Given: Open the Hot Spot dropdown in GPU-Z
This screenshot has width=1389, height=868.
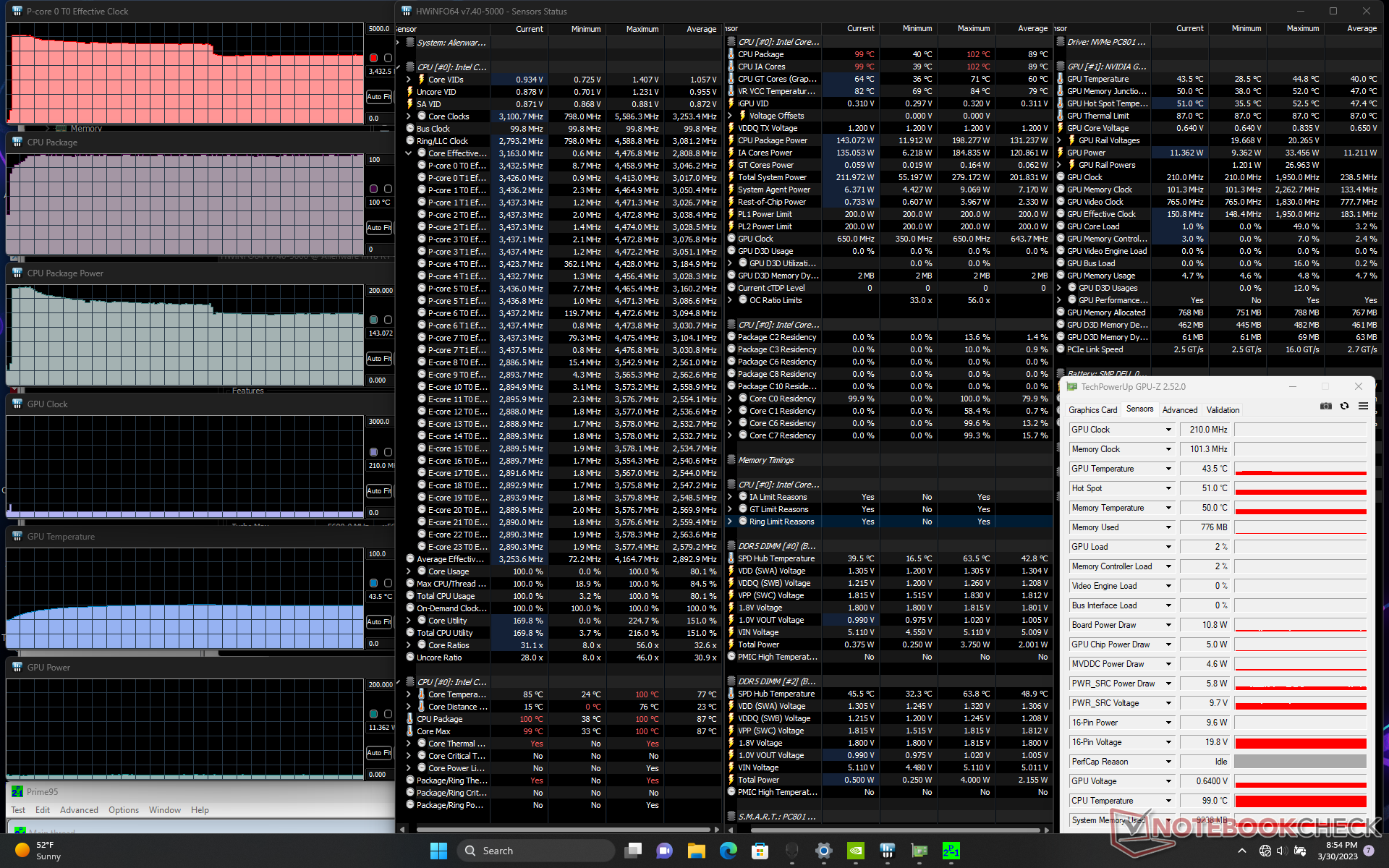Looking at the screenshot, I should [1168, 488].
